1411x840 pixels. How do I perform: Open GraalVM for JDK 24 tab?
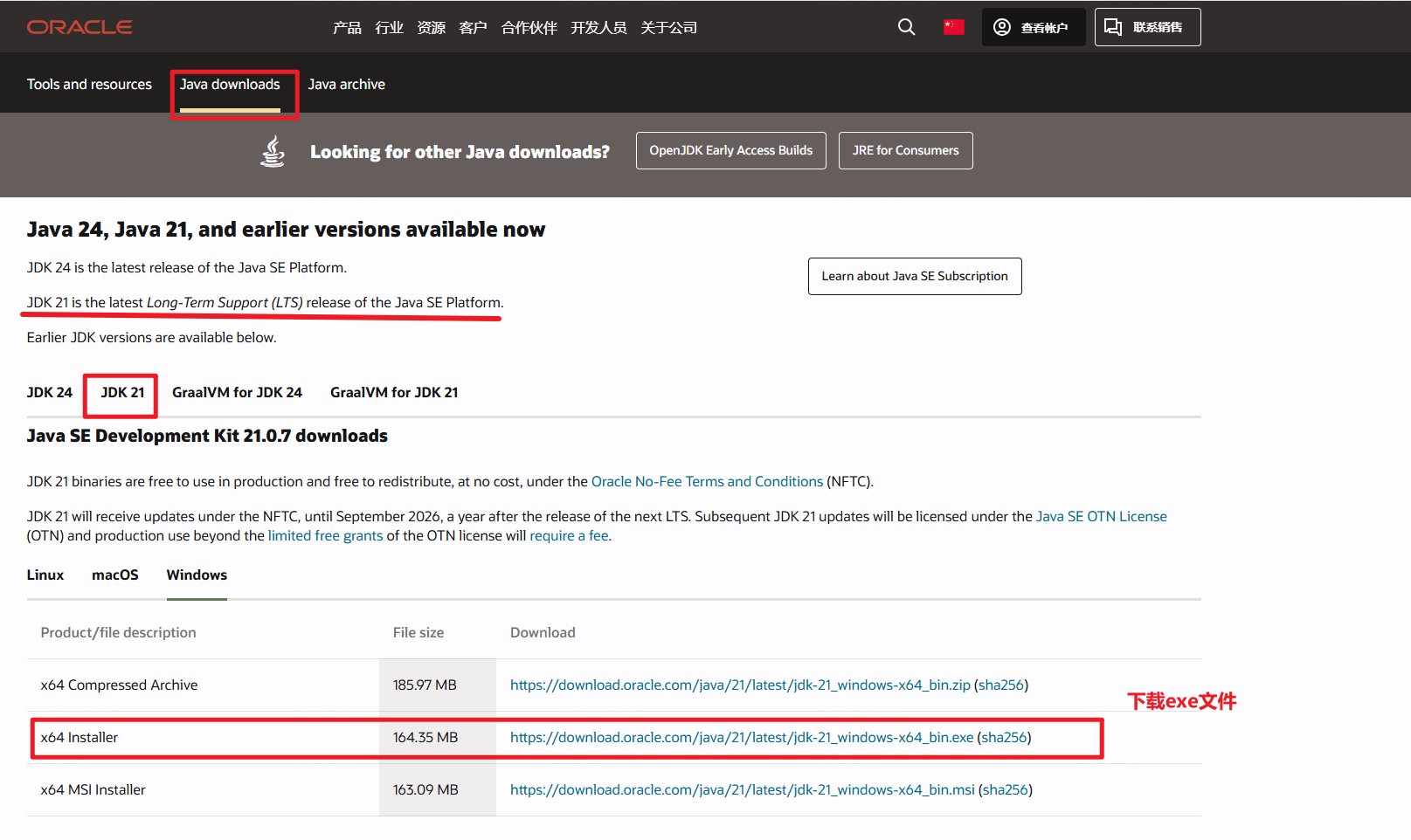[237, 393]
